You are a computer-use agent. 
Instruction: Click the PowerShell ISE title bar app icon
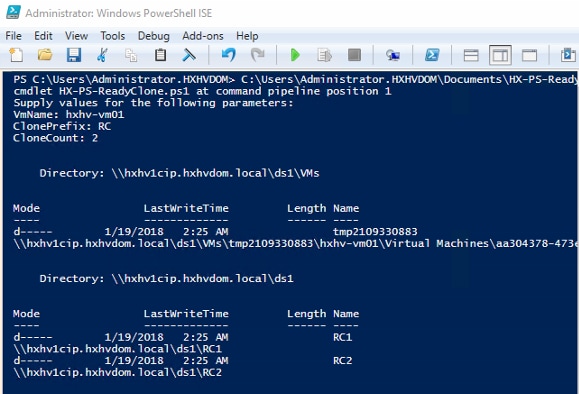pyautogui.click(x=13, y=12)
